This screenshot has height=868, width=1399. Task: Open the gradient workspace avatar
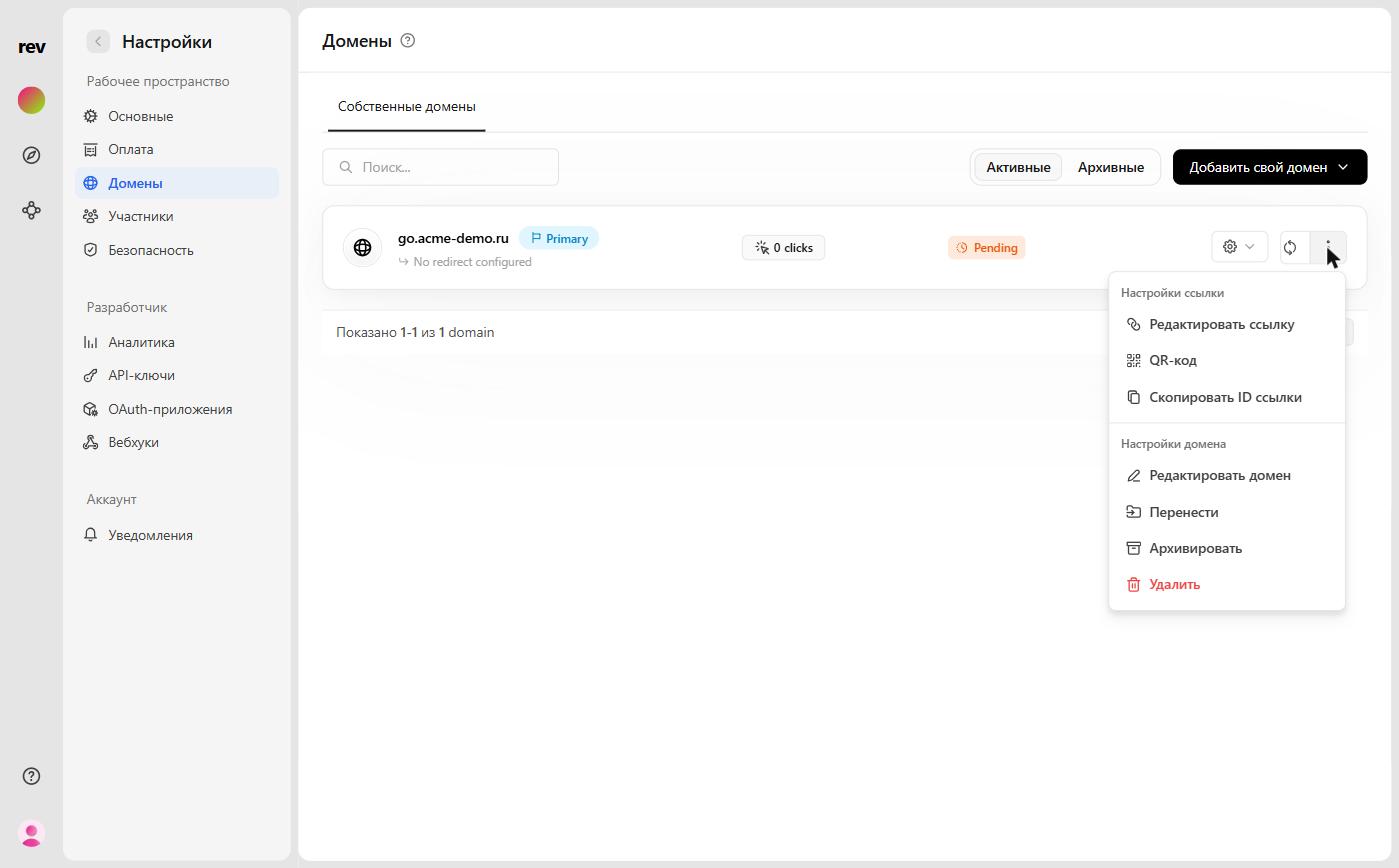point(32,100)
